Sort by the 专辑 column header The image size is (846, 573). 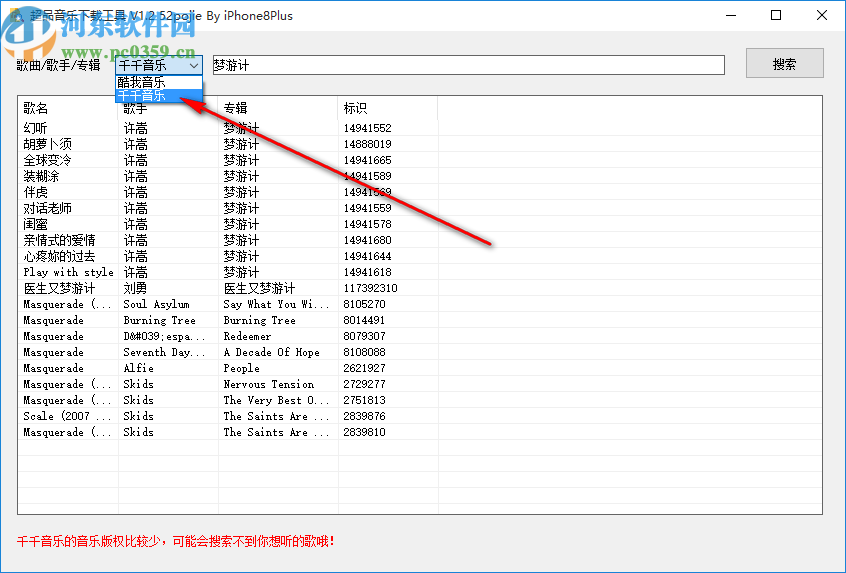tap(235, 108)
